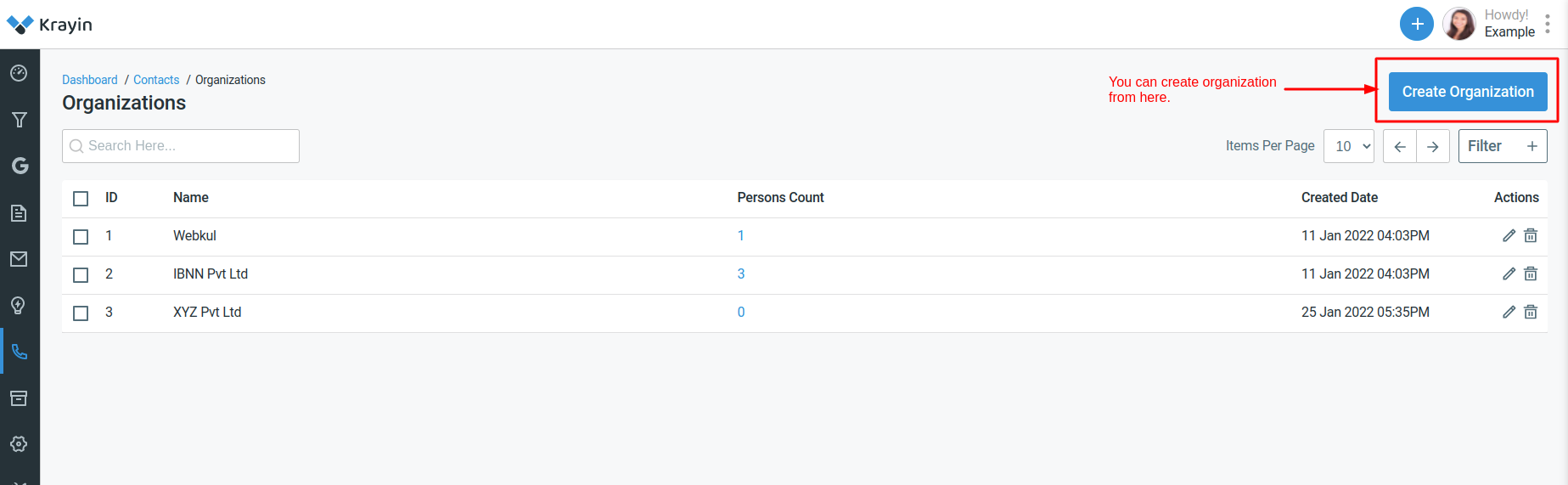Go to Contacts breadcrumb link
1568x485 pixels.
coord(156,80)
